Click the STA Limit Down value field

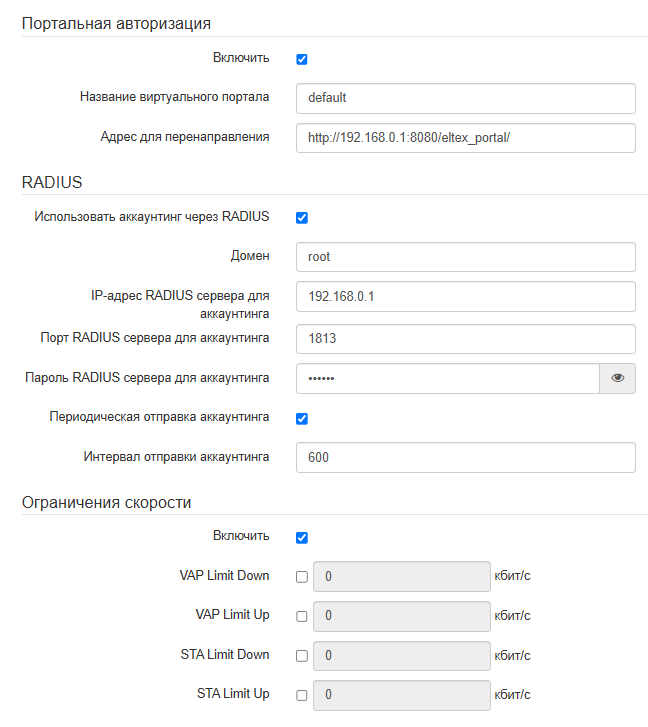(401, 656)
